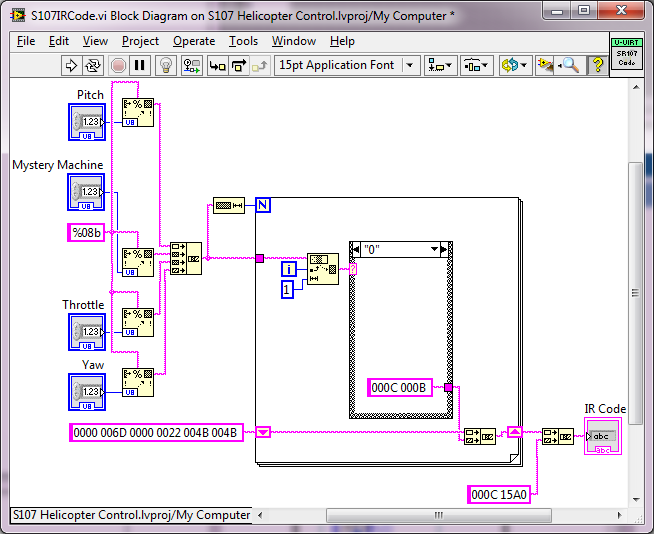Select the Mystery Machine control terminal
Viewport: 654px width, 534px height.
point(86,192)
